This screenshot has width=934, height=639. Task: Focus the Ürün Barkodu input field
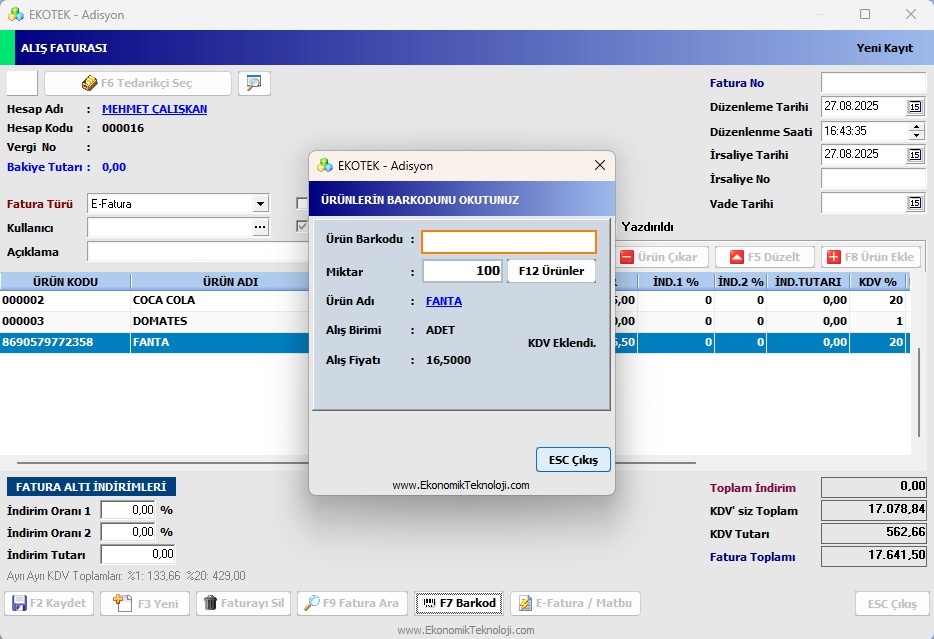pos(509,242)
